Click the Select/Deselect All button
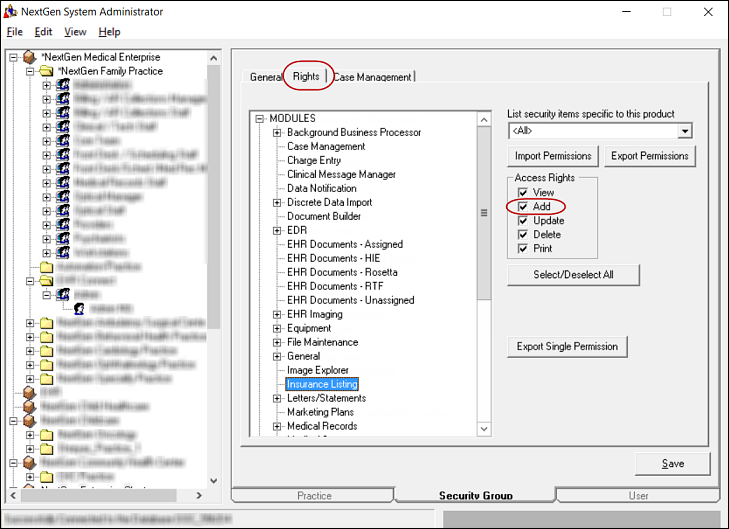Screen dimensions: 729x529 tap(573, 275)
